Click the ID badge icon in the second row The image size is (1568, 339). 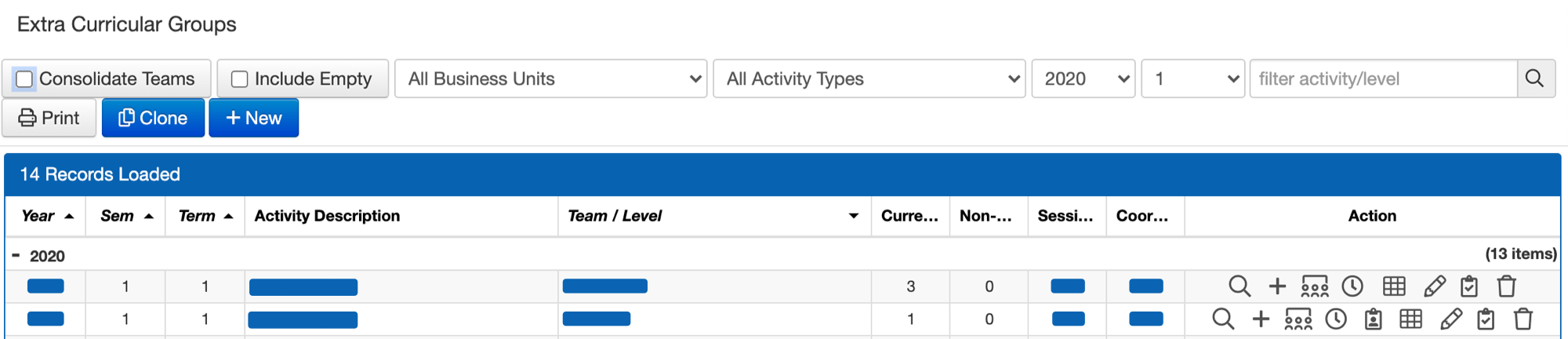click(1373, 319)
